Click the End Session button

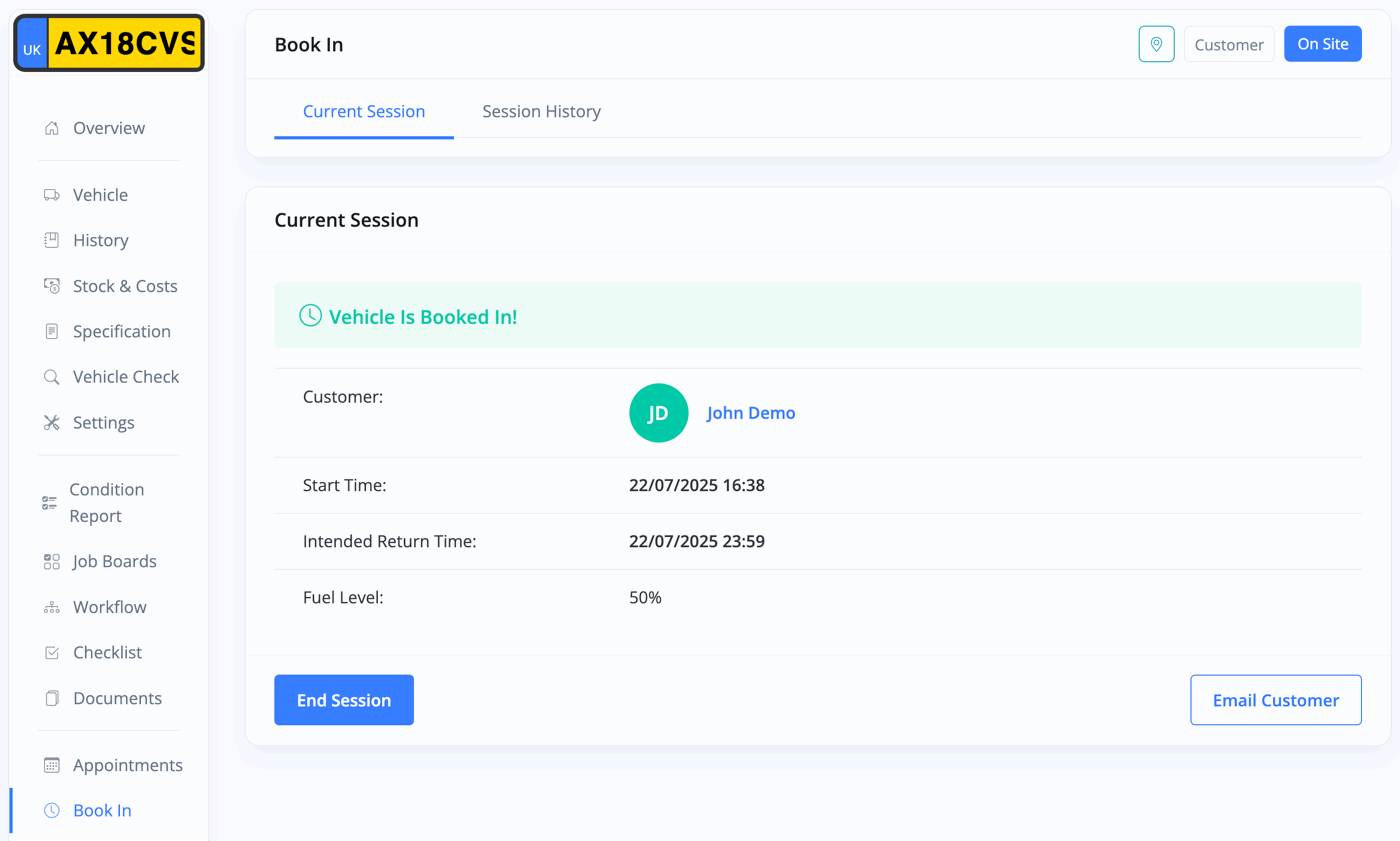coord(344,700)
